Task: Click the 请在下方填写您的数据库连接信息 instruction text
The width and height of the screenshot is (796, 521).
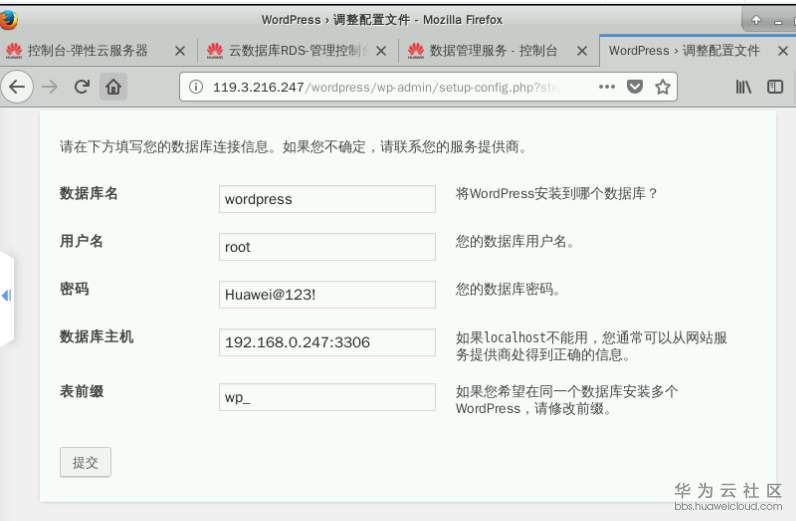Action: coord(293,147)
